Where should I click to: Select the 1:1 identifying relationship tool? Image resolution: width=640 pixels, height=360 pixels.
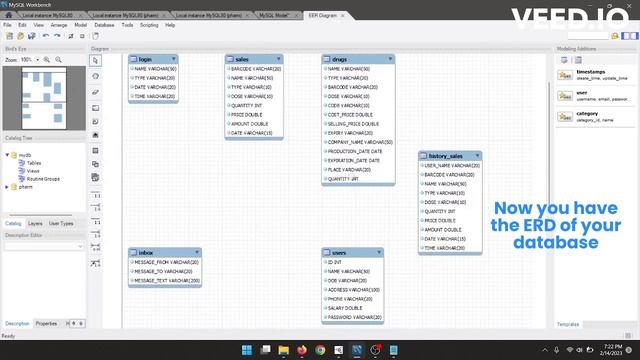(96, 221)
